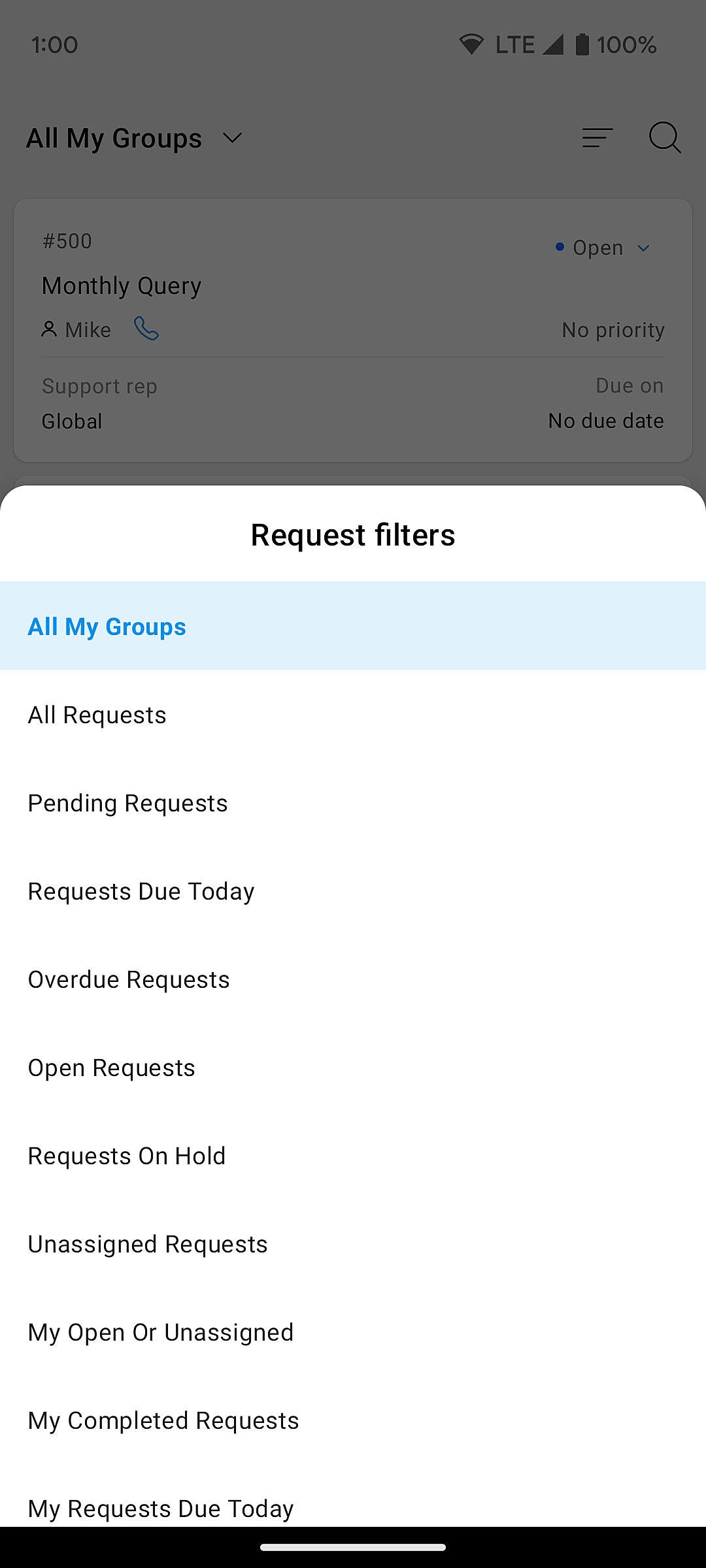This screenshot has height=1568, width=706.
Task: Tap the No priority label on request #500
Action: point(613,330)
